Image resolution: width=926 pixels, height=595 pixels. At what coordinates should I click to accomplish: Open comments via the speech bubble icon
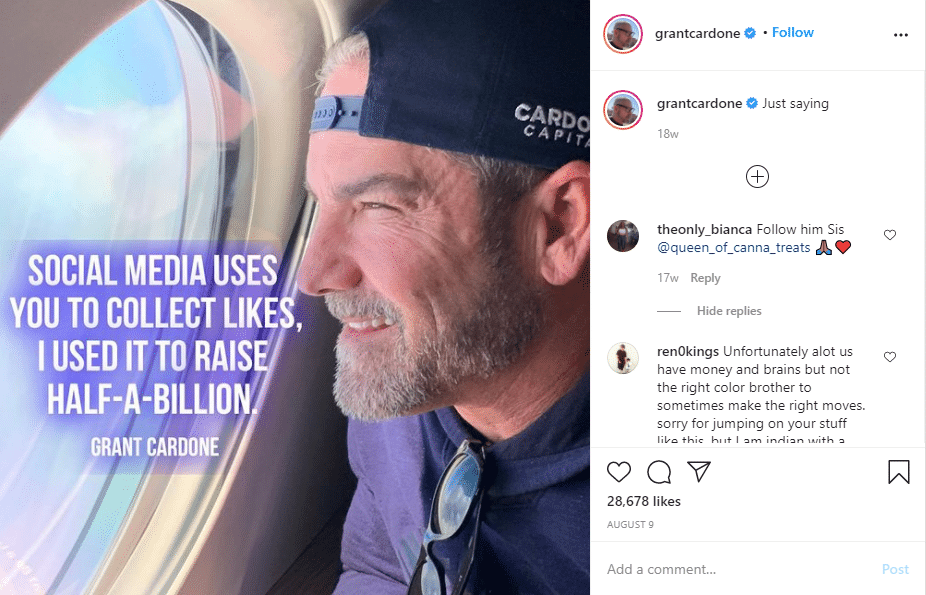point(659,471)
